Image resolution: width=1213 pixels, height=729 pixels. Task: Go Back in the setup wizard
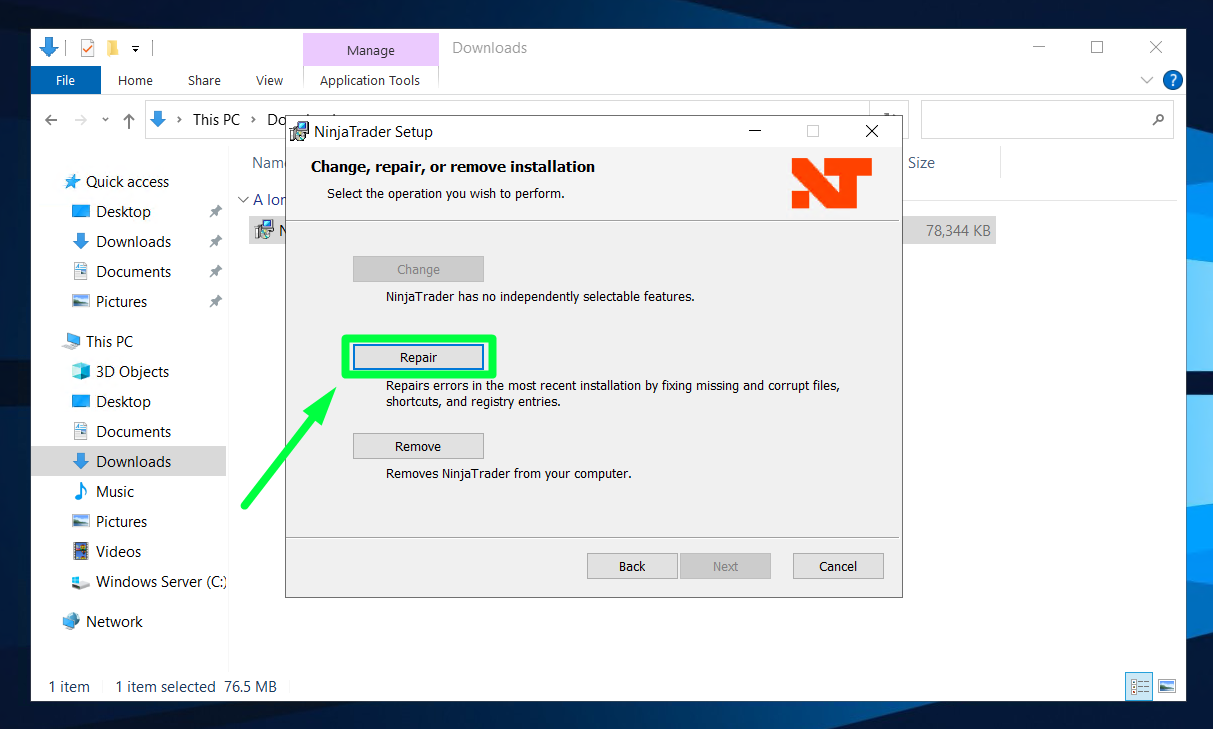coord(632,566)
